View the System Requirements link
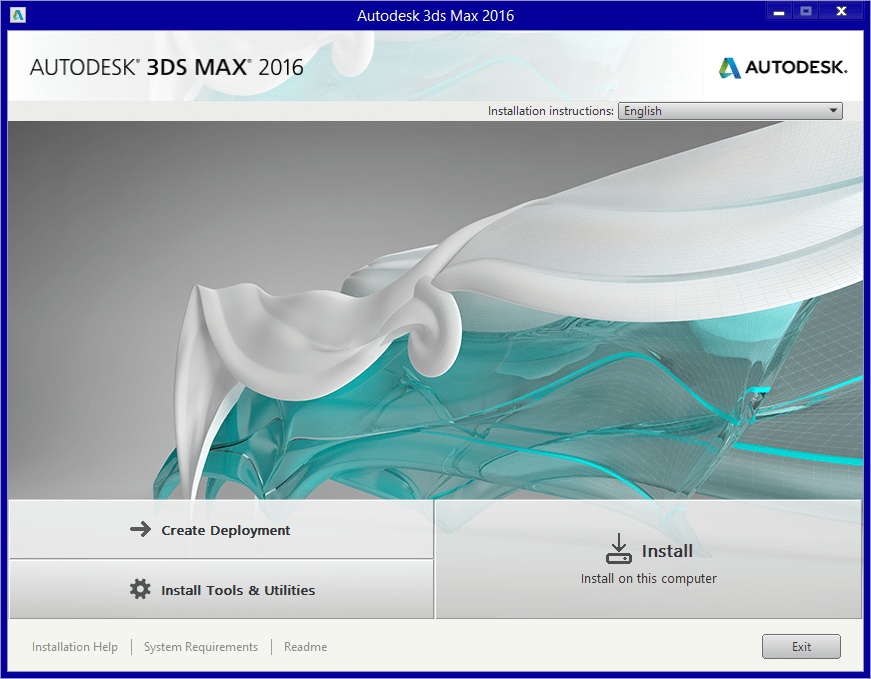The width and height of the screenshot is (871, 679). [201, 647]
